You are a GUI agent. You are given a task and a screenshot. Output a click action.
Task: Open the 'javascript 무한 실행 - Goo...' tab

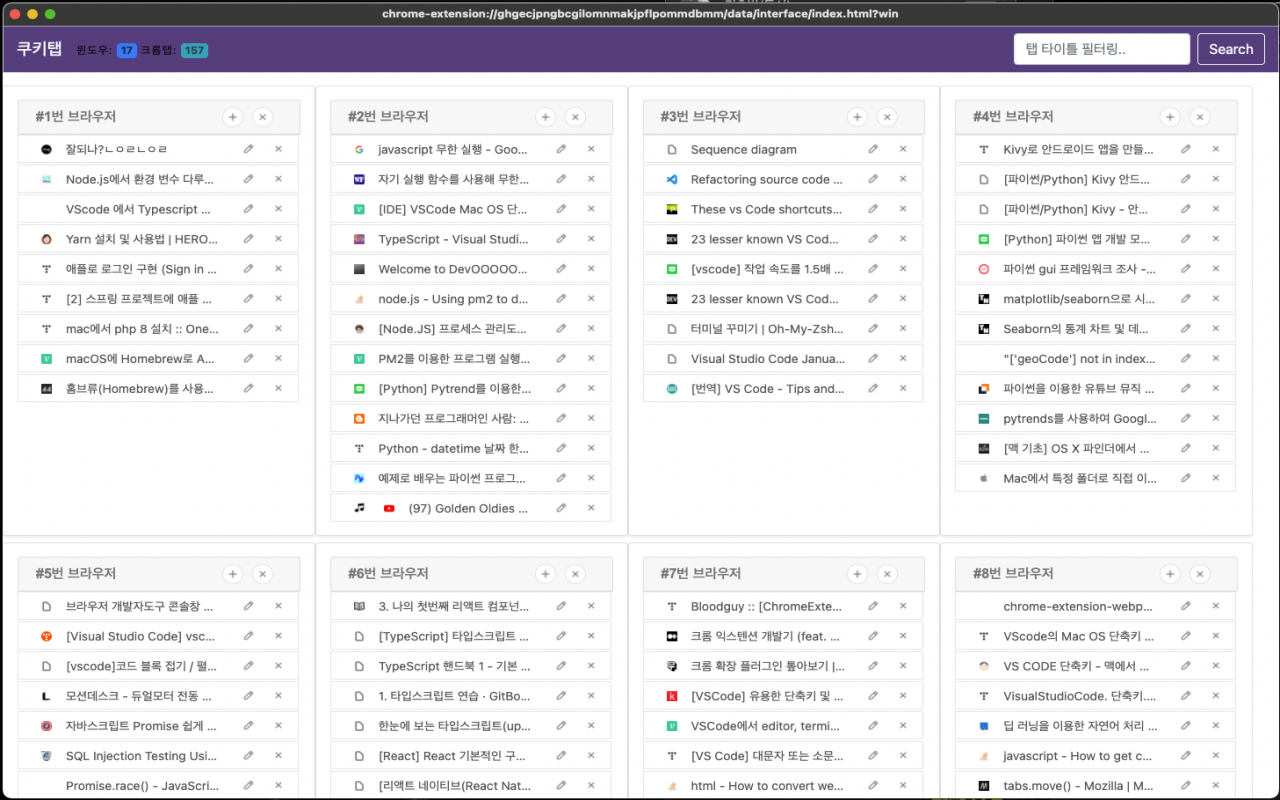tap(452, 150)
